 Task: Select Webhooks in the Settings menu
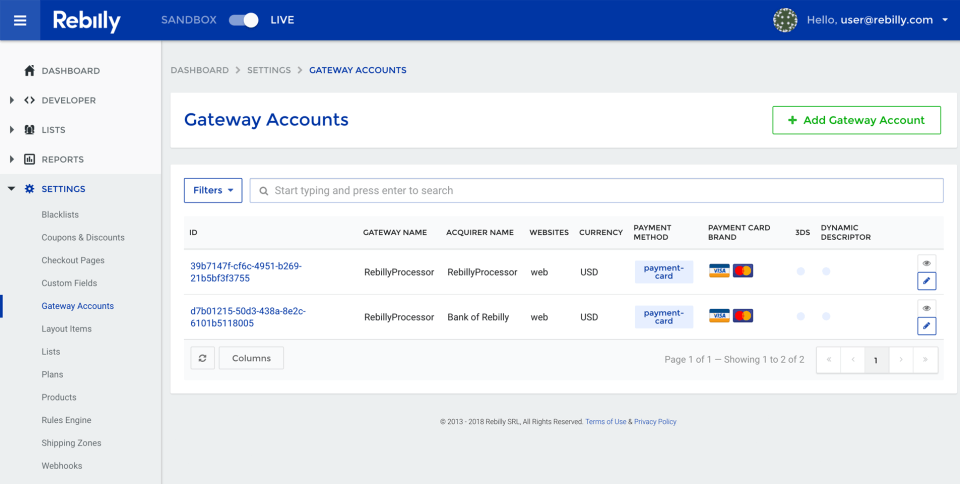click(62, 466)
